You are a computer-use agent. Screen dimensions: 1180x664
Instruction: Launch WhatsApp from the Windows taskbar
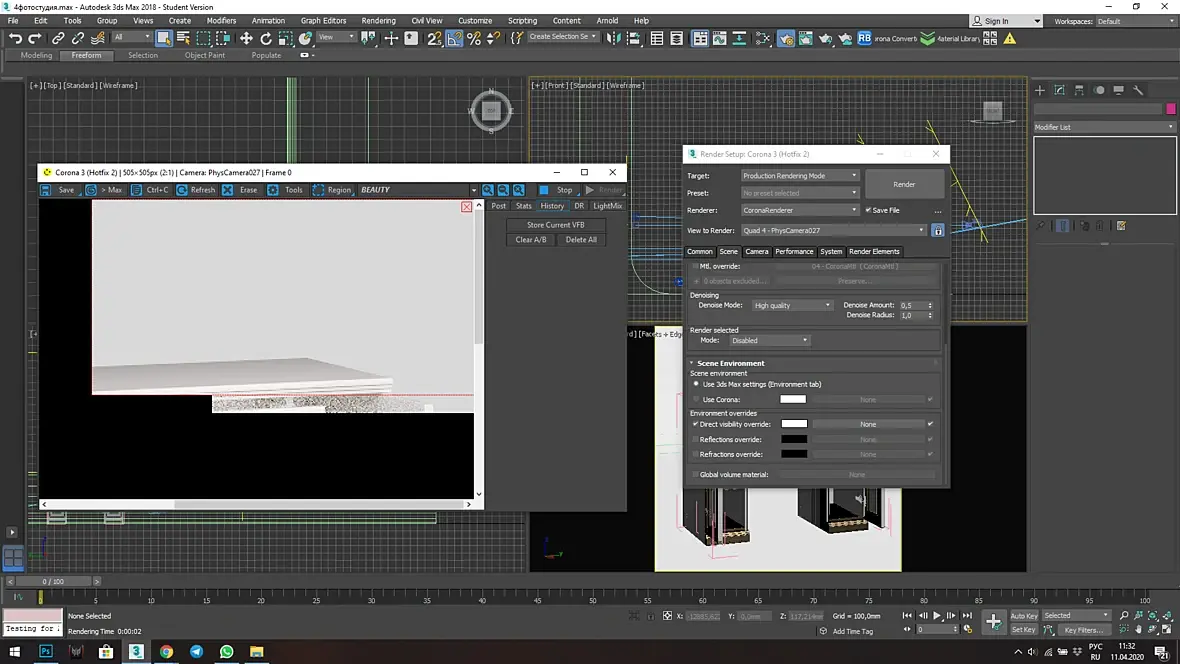click(226, 652)
